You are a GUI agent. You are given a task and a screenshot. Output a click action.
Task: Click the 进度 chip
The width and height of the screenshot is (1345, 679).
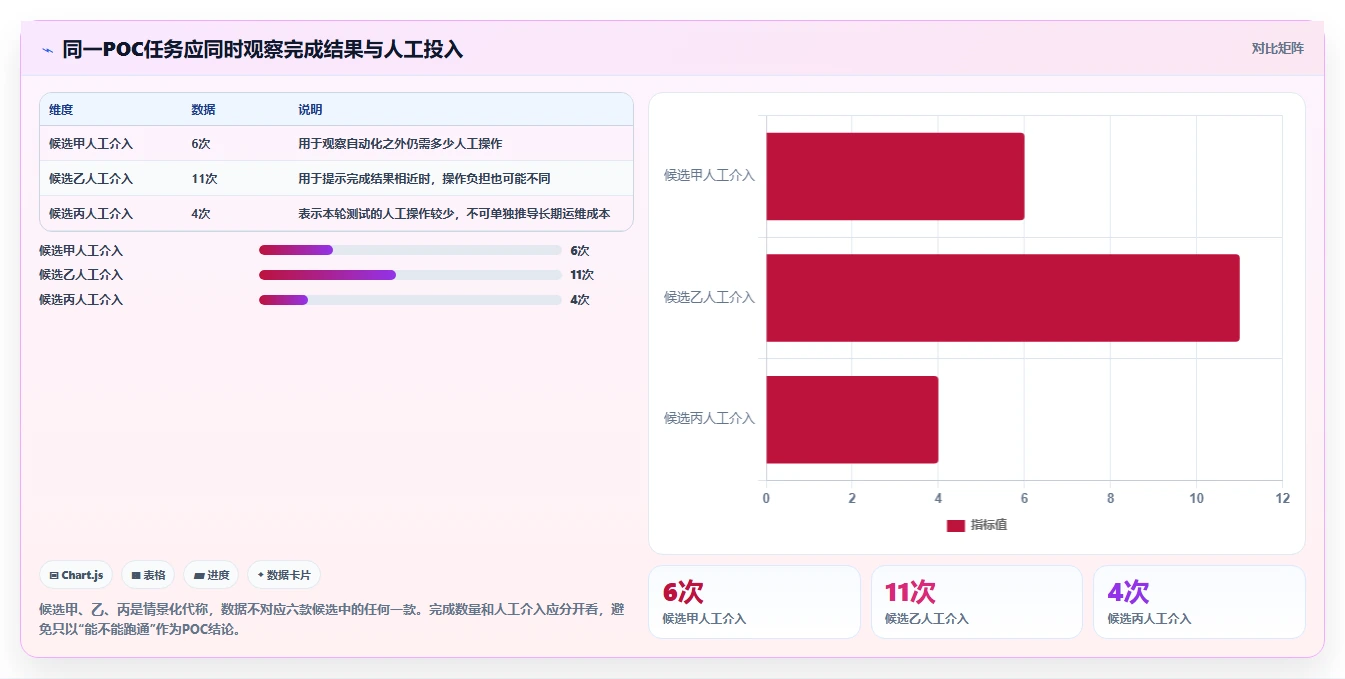[x=211, y=575]
